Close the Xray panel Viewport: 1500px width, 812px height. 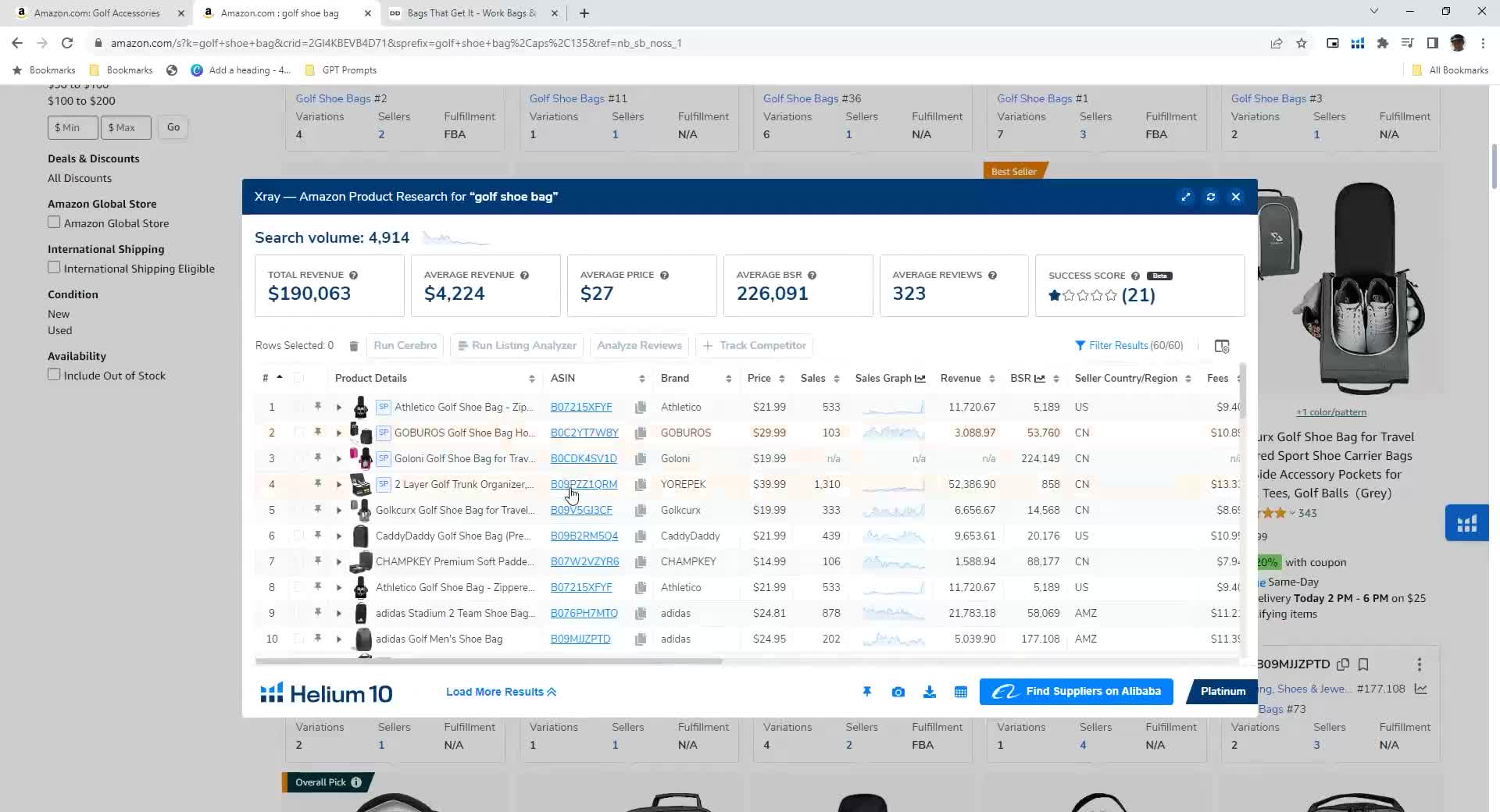coord(1236,197)
